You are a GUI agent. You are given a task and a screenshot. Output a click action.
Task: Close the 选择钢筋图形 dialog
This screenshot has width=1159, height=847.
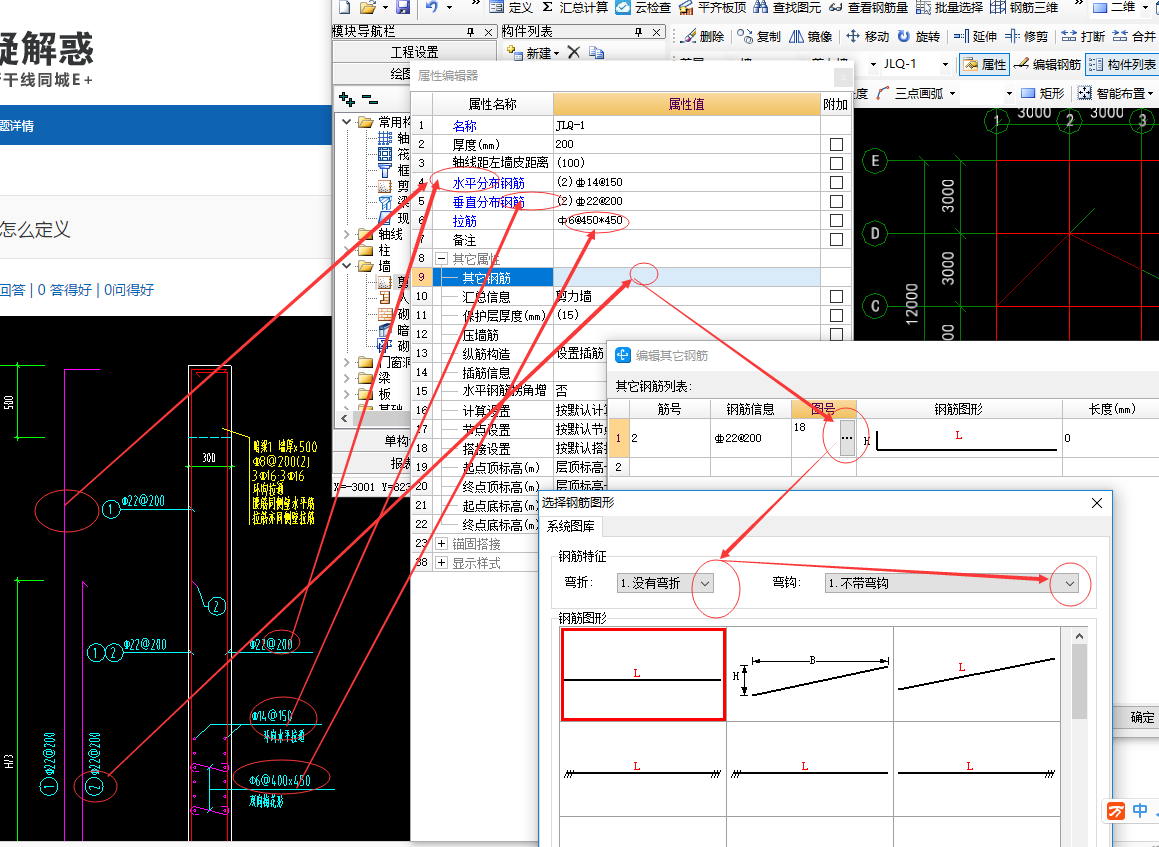1097,503
